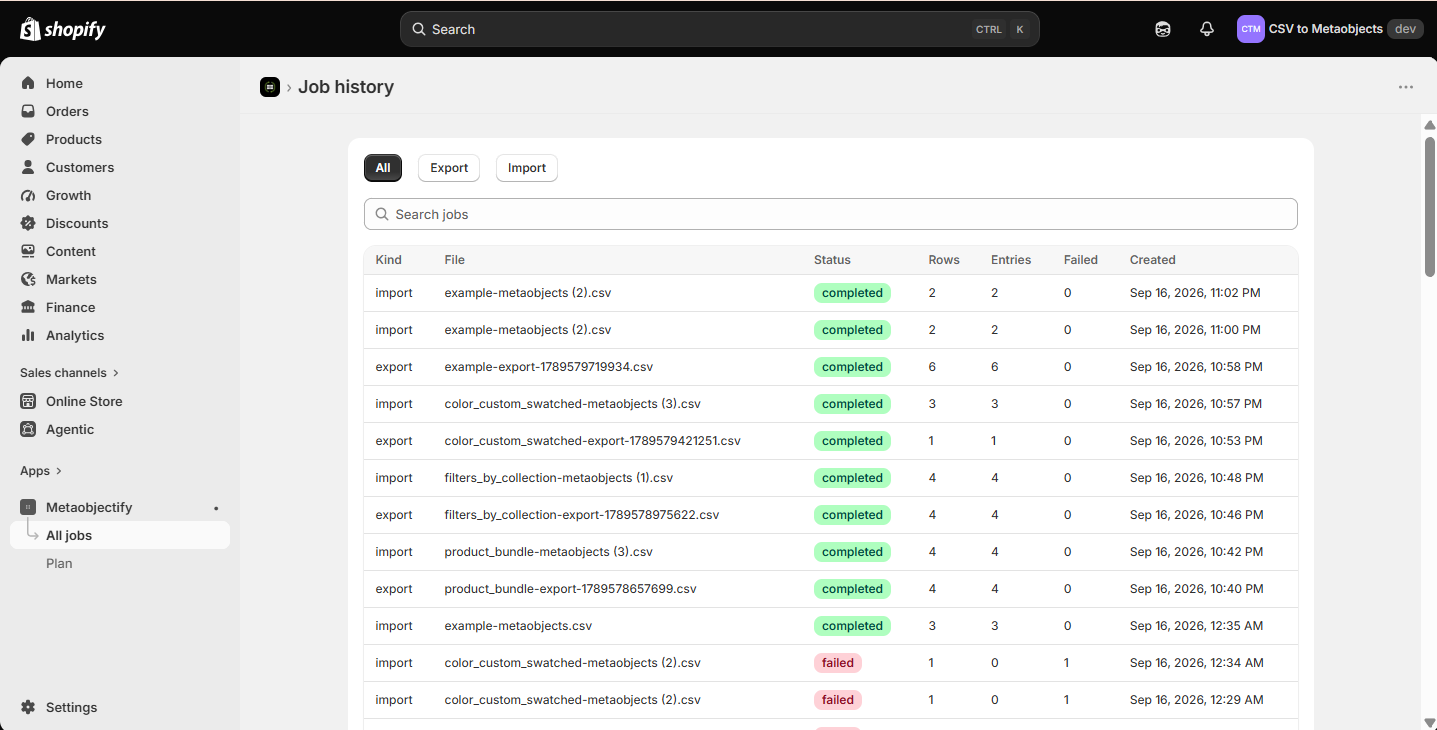Click the completed badge at 11:02 PM row
Screen dimensions: 1437x730
coord(852,293)
